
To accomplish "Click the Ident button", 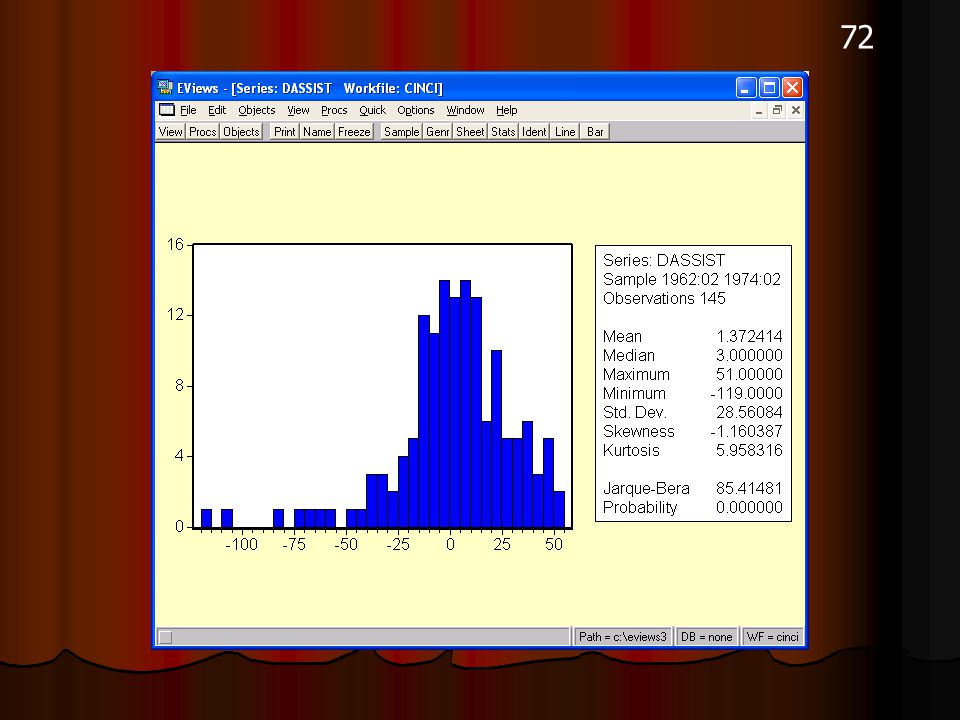I will tap(534, 132).
